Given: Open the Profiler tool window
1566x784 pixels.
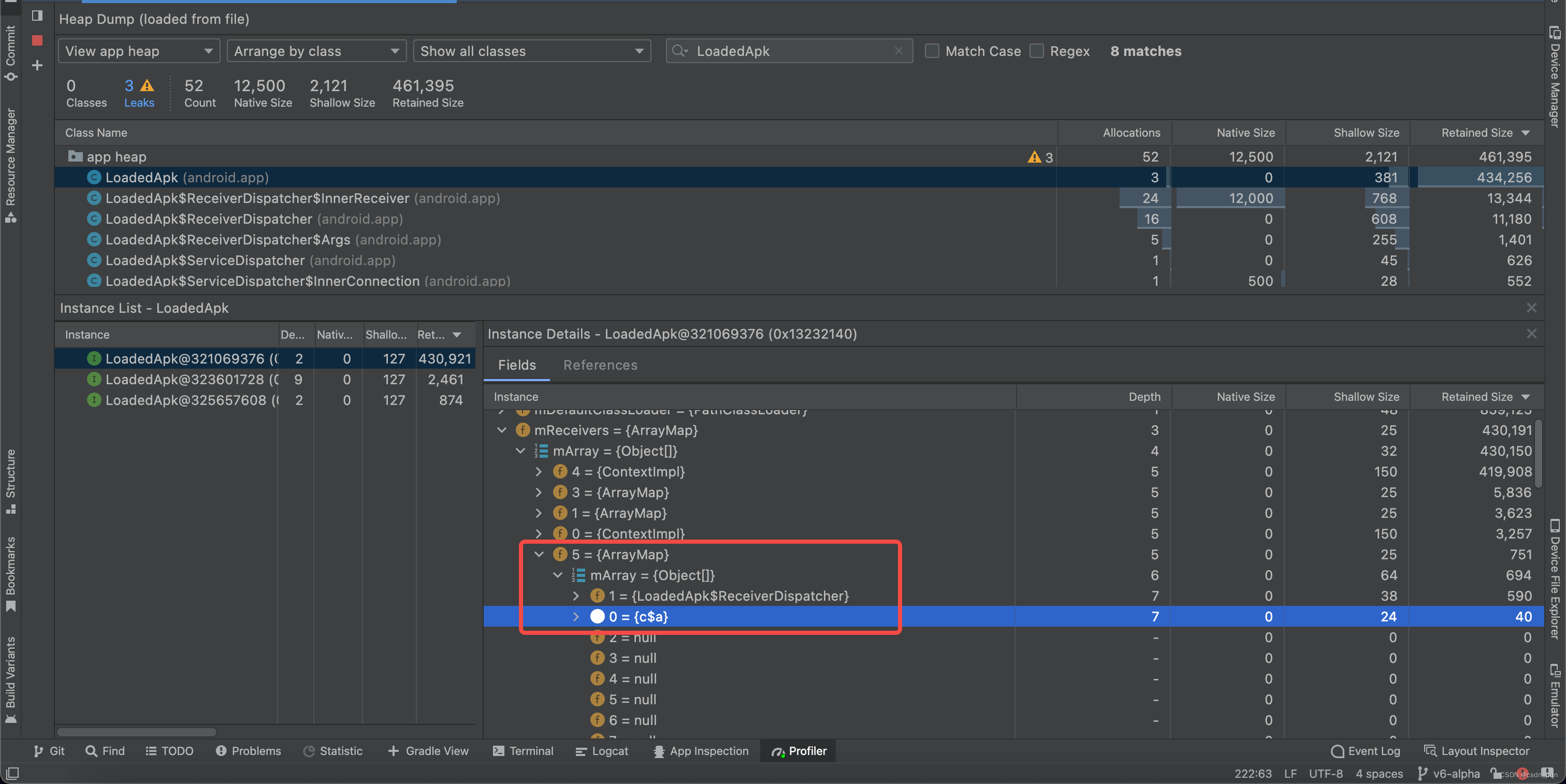Looking at the screenshot, I should click(799, 750).
